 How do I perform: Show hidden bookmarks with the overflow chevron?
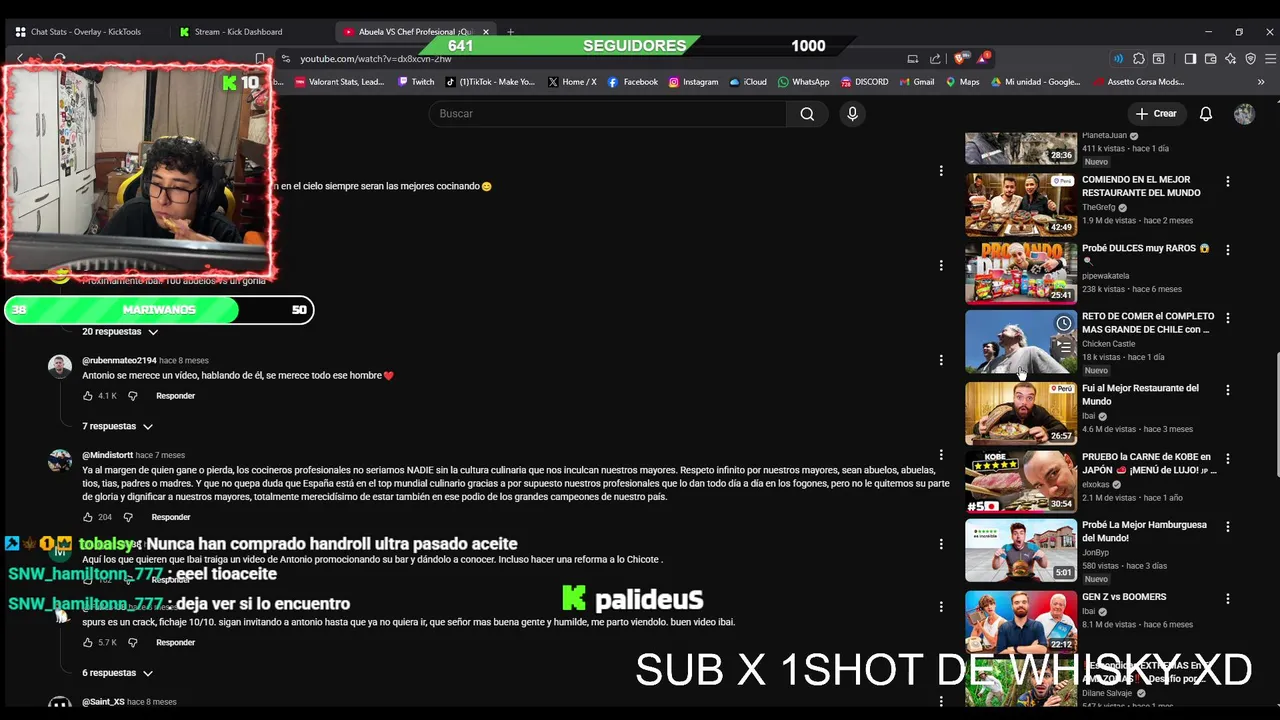click(x=1261, y=82)
